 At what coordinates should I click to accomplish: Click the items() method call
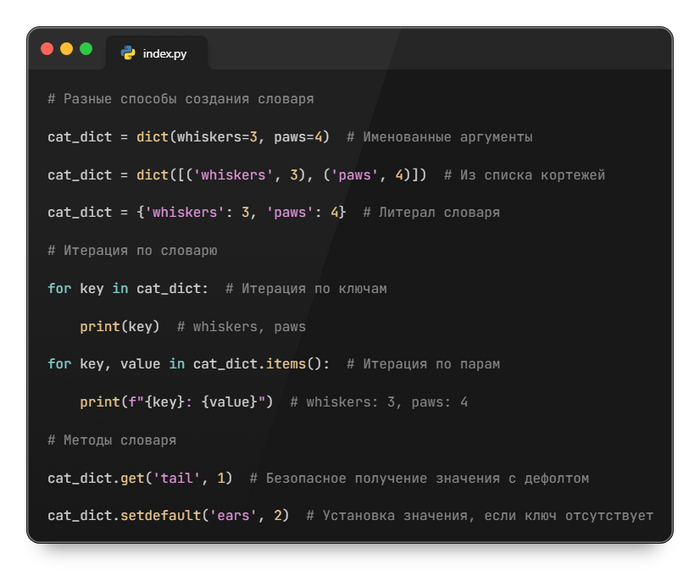286,364
